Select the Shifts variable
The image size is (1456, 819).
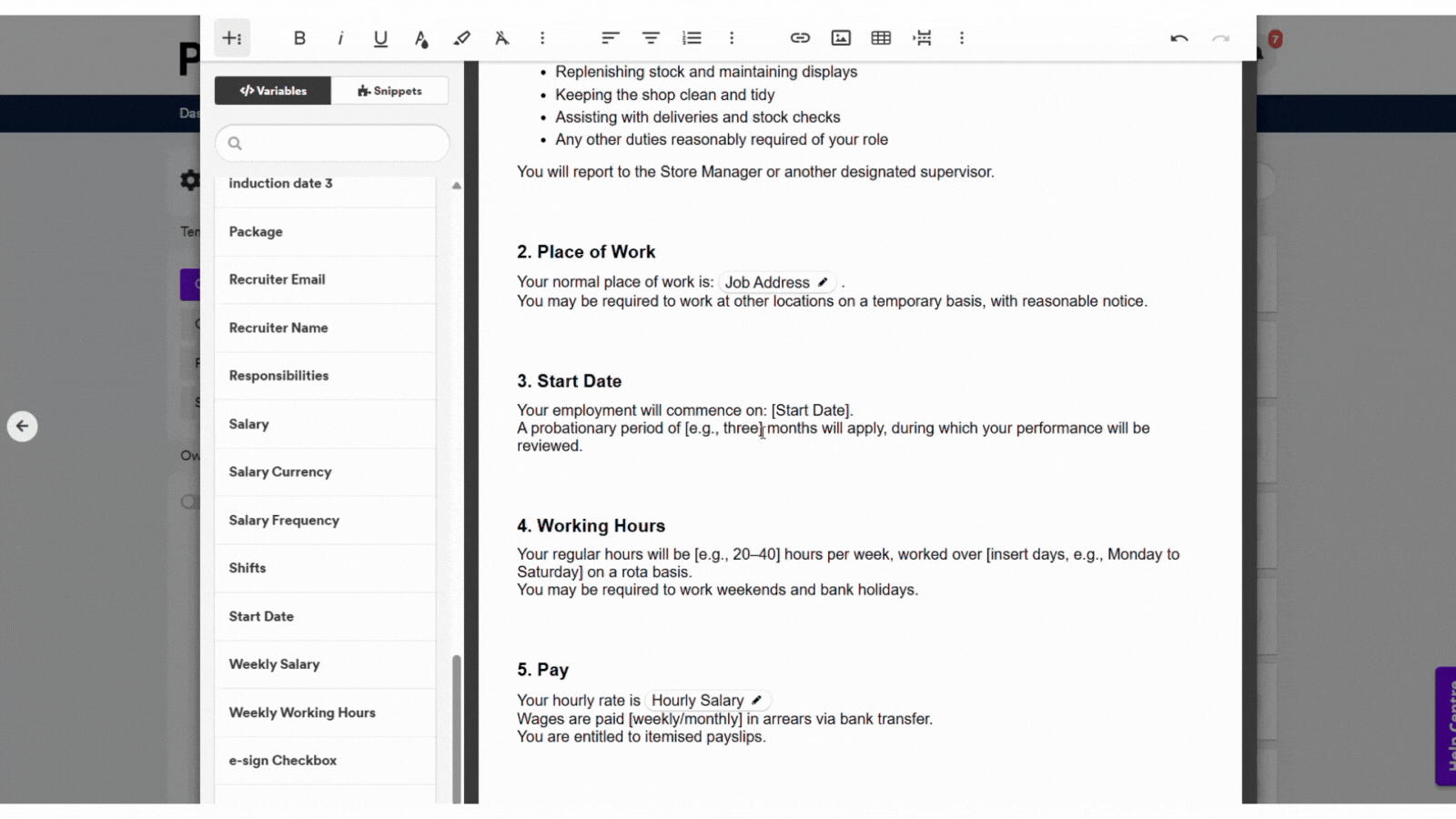pyautogui.click(x=325, y=568)
